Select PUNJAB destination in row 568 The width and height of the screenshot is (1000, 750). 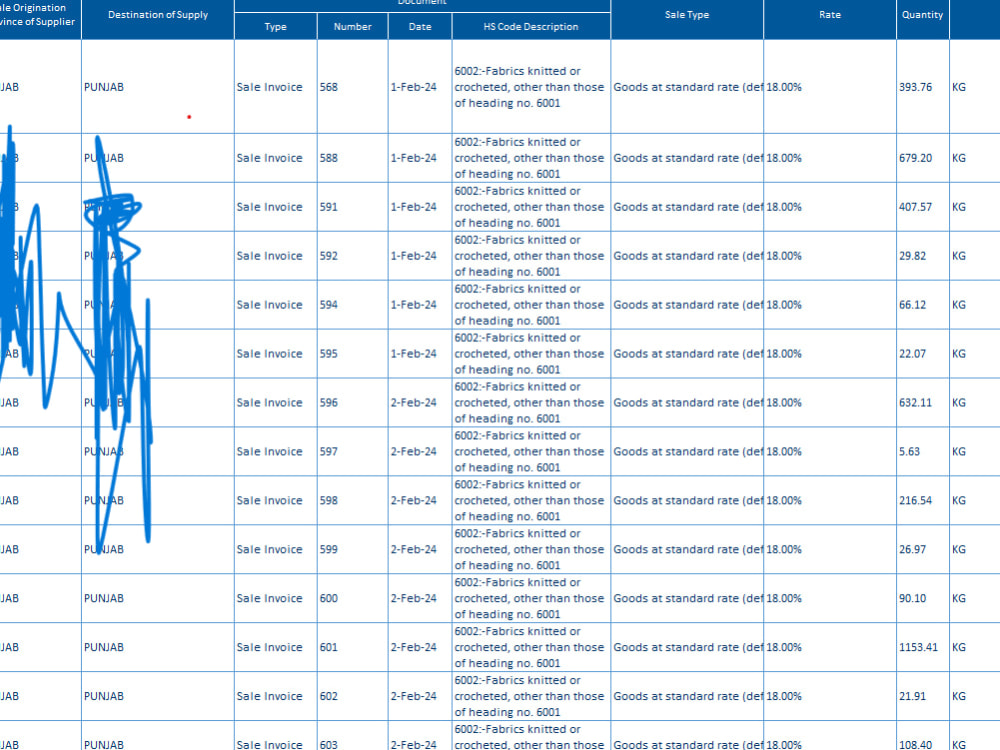coord(104,87)
